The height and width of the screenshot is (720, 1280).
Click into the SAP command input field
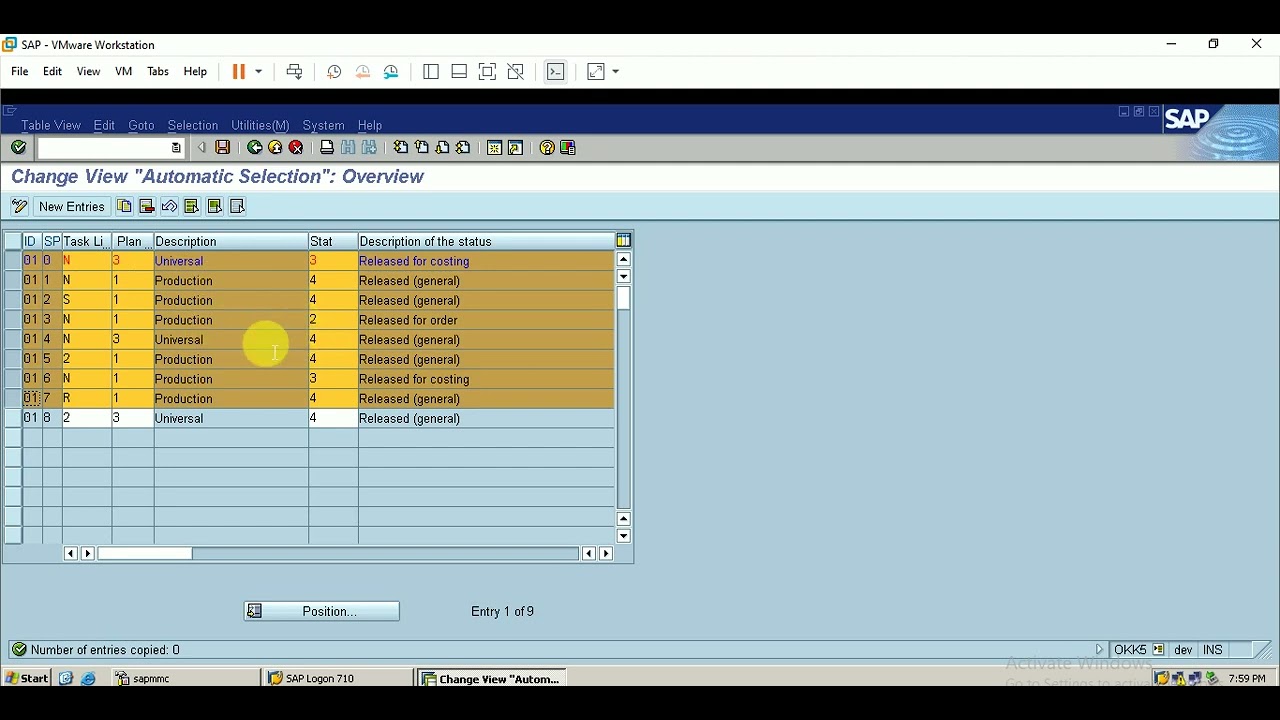coord(104,148)
